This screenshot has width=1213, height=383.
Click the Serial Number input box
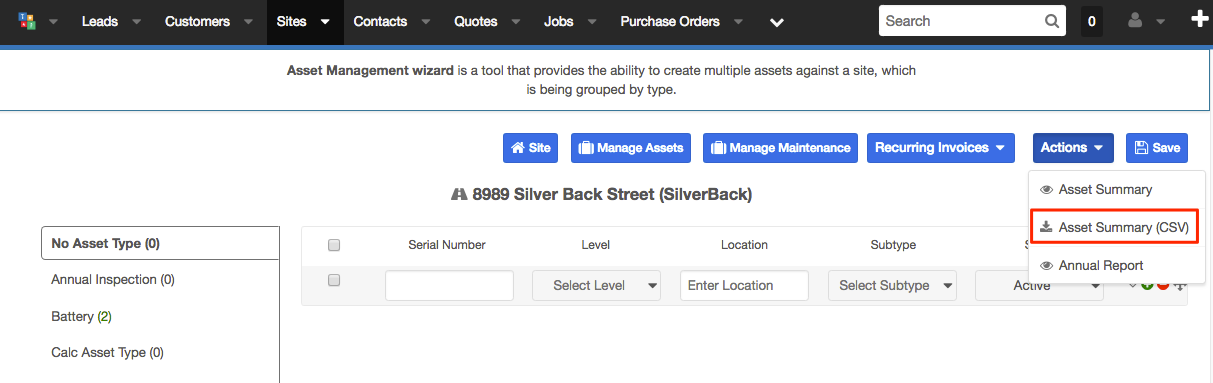click(x=449, y=285)
